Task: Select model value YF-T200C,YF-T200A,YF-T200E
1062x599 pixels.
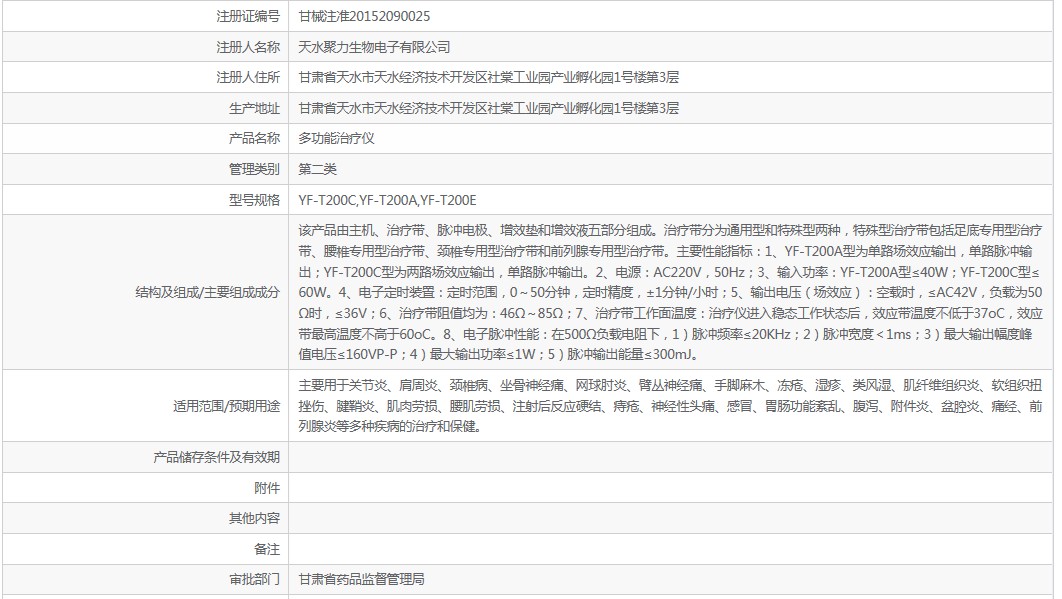Action: (x=387, y=200)
